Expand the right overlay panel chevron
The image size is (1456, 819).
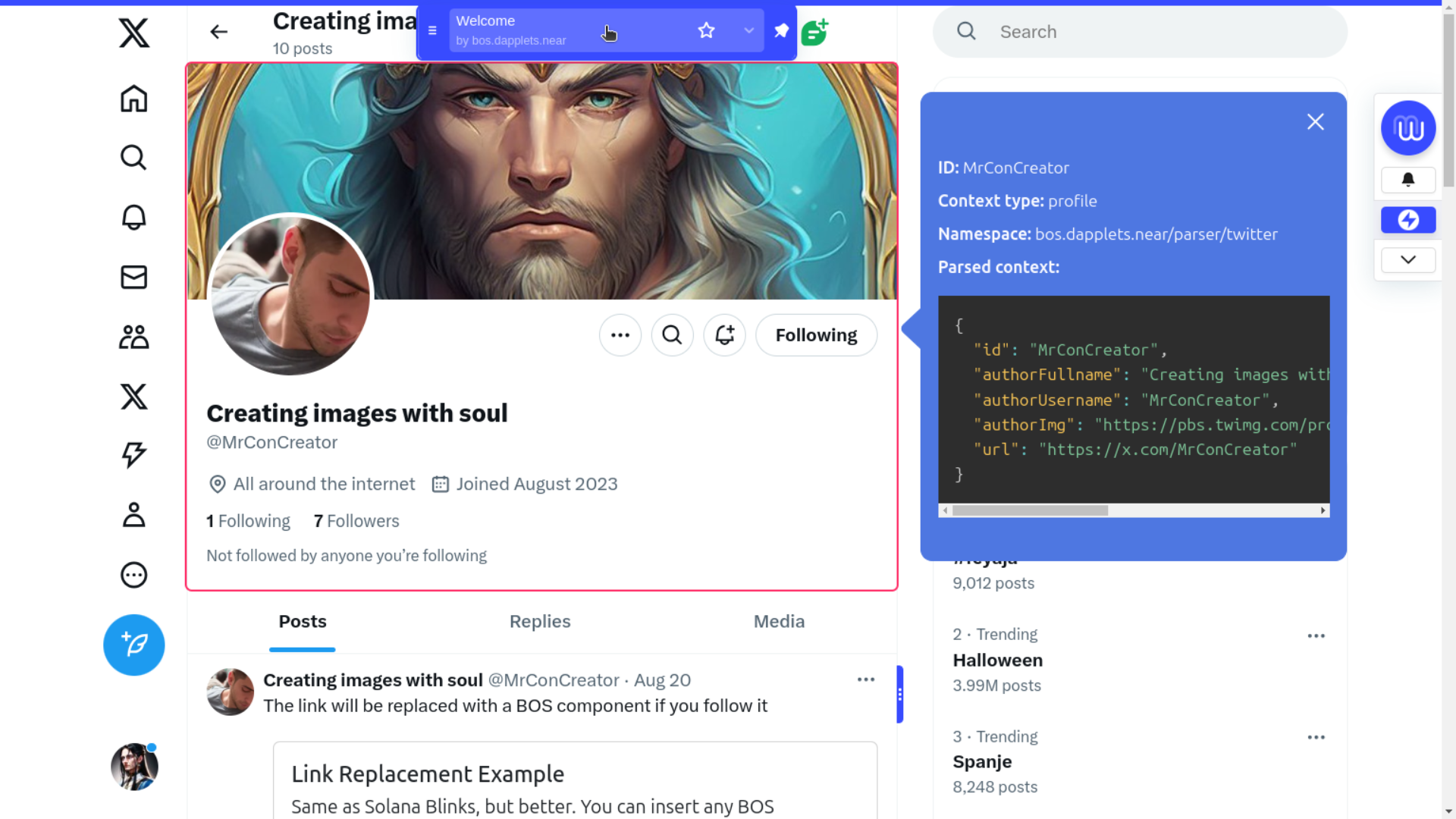click(1407, 259)
